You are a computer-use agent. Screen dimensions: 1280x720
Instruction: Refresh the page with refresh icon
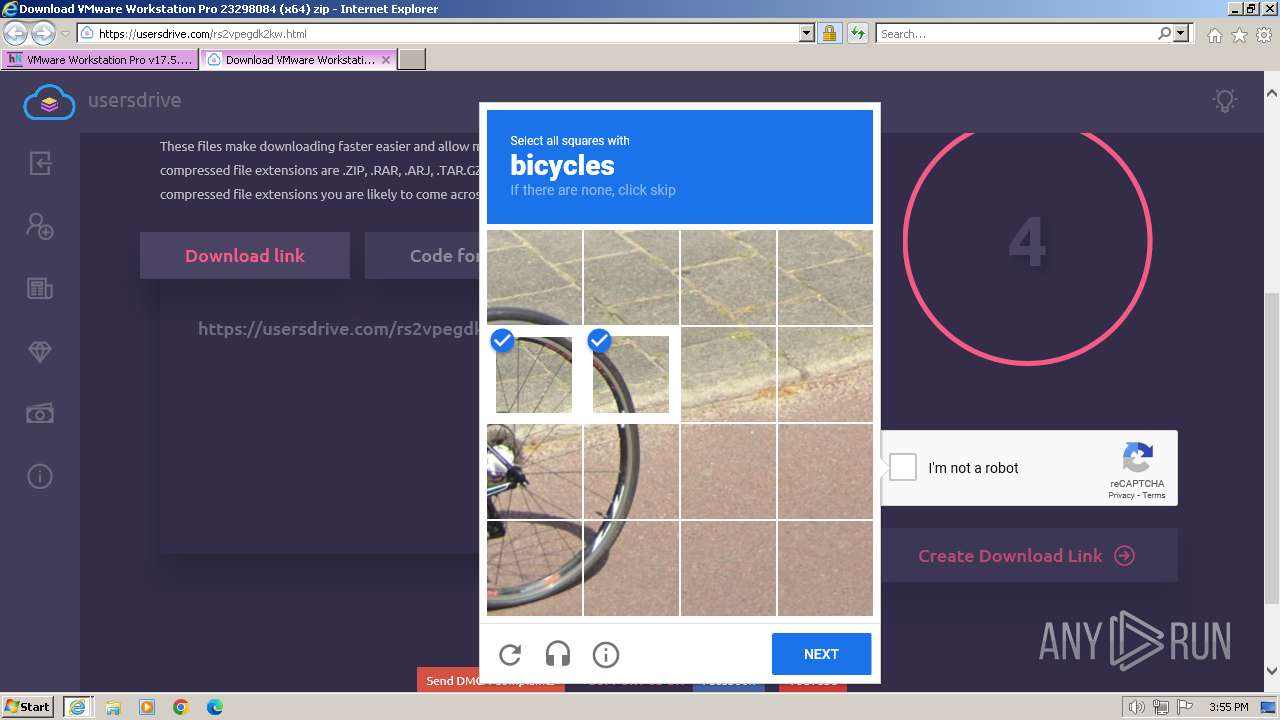point(857,34)
